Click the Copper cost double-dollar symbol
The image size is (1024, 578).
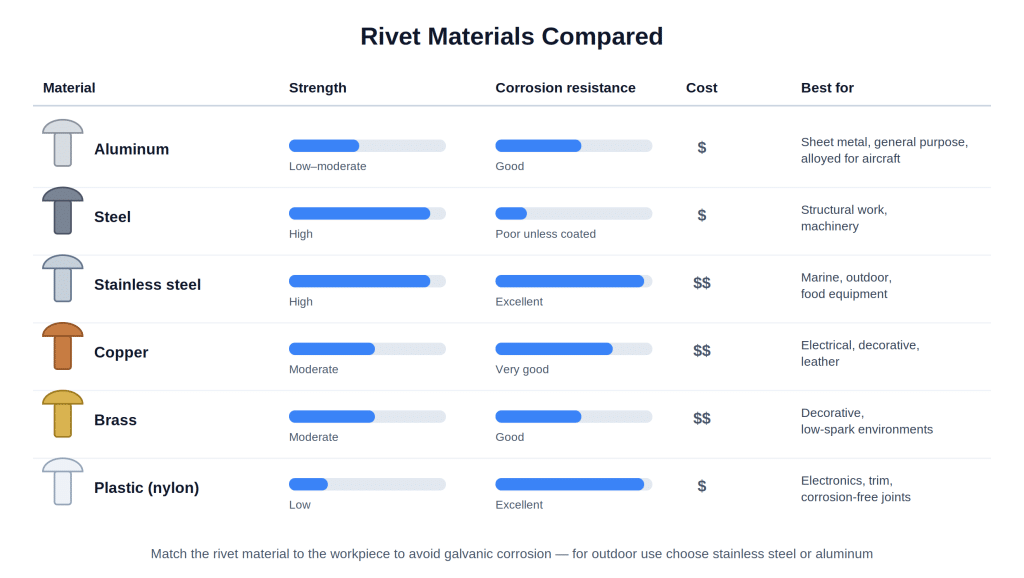click(701, 351)
